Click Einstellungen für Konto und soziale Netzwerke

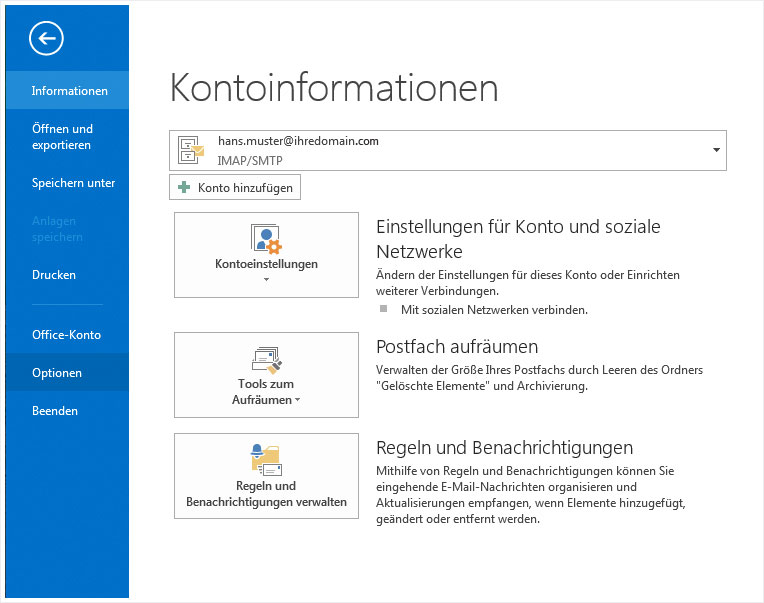518,239
